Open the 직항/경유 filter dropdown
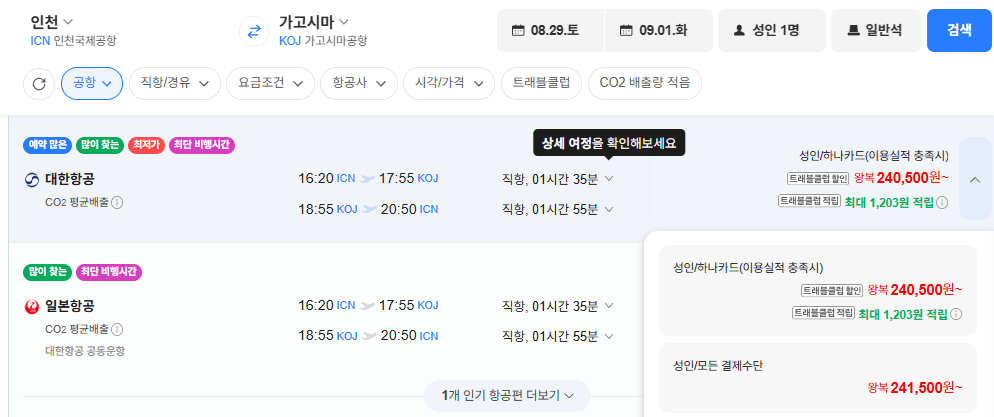Screen dimensions: 994x417 (175, 84)
